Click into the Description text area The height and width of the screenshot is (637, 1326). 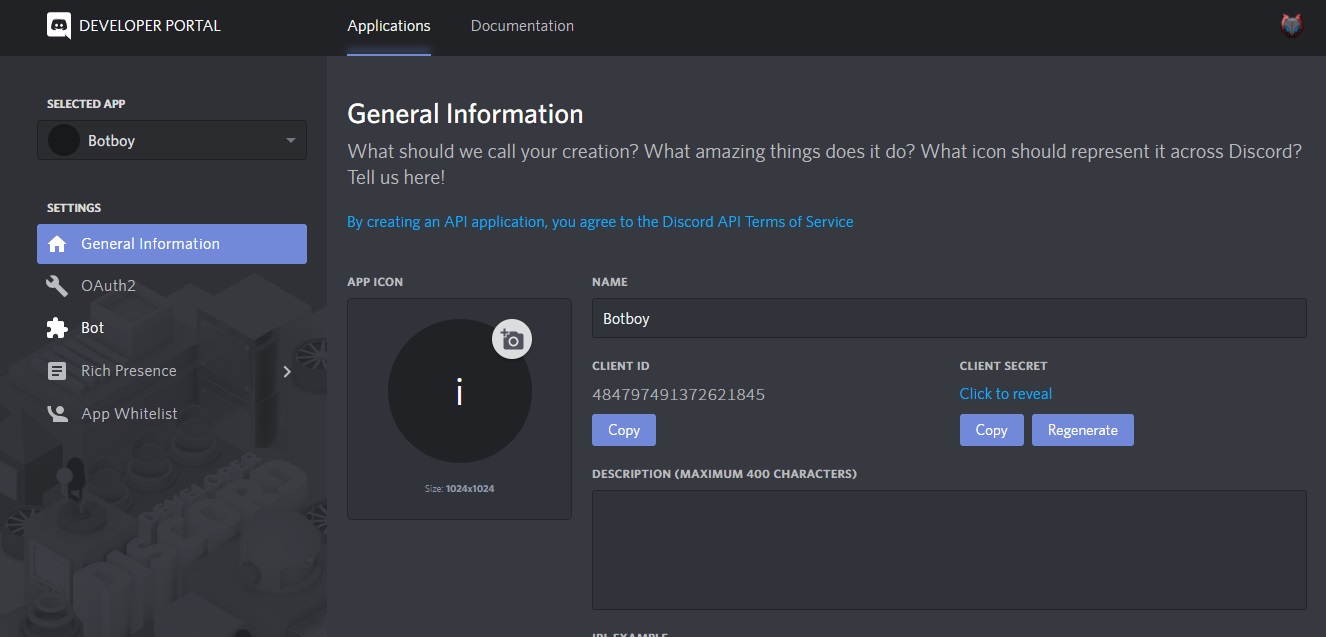[x=948, y=549]
